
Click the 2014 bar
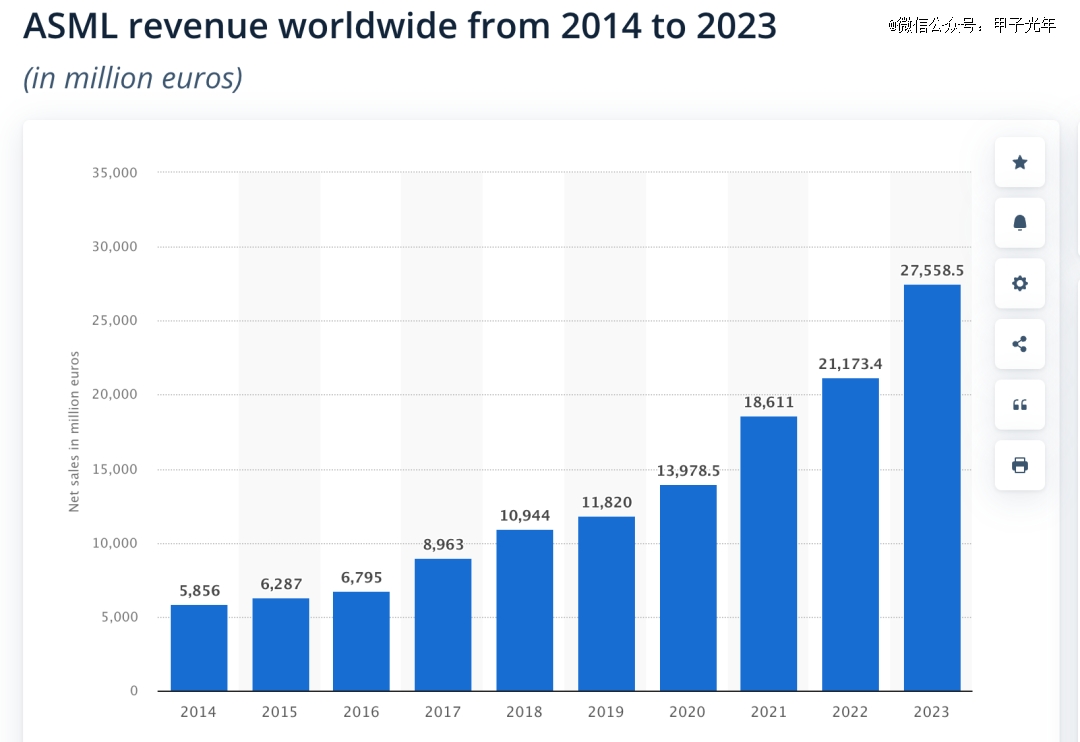199,648
